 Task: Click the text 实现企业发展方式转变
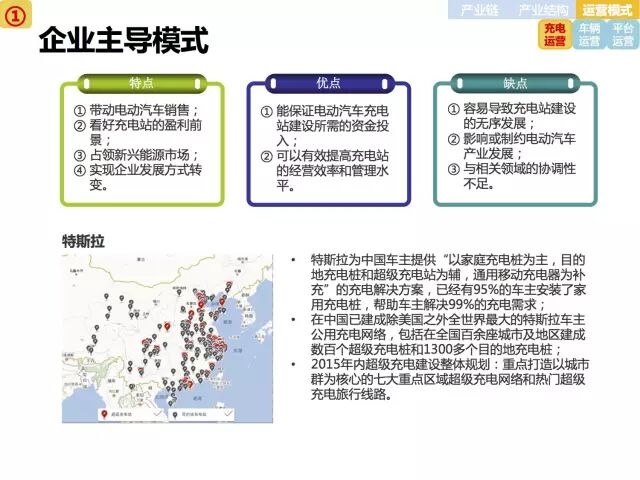click(145, 178)
